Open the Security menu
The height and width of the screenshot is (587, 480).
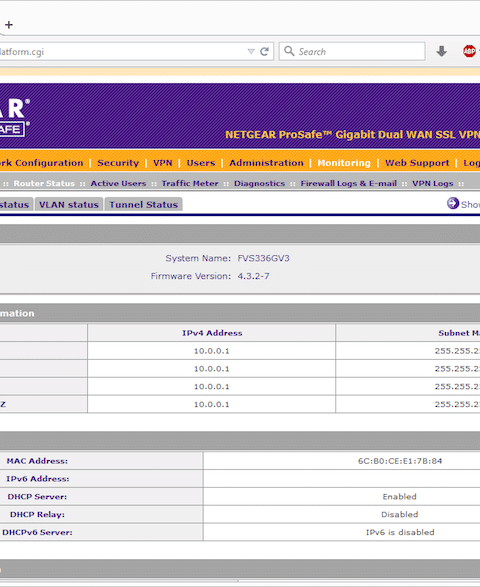point(118,163)
